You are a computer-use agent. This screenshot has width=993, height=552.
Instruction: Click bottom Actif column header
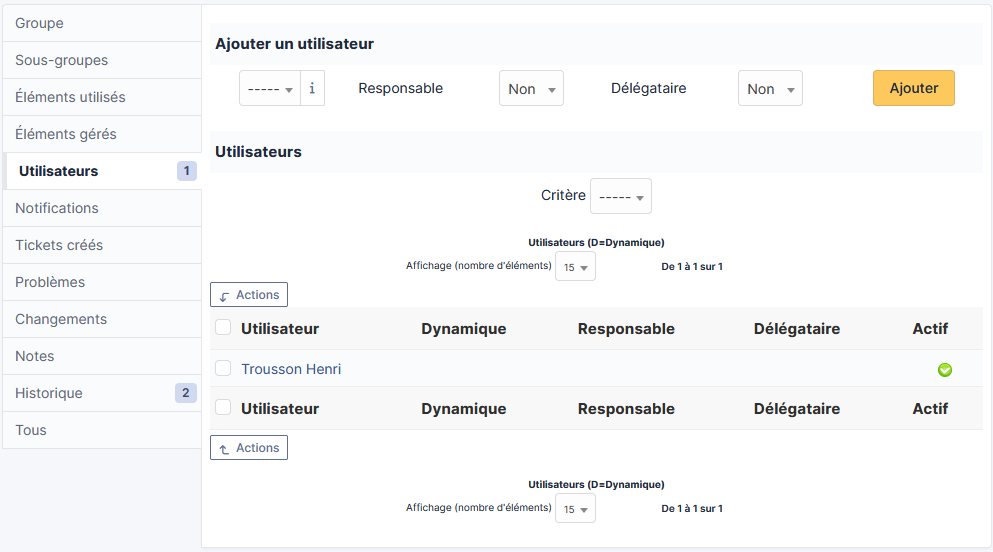click(x=930, y=409)
